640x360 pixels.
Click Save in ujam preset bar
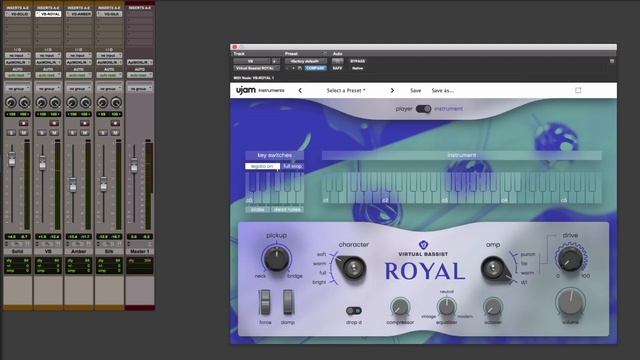416,91
